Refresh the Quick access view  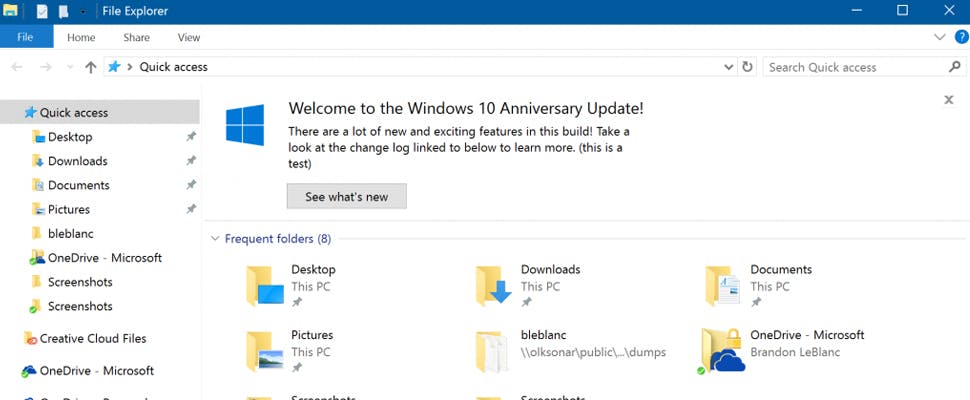747,67
